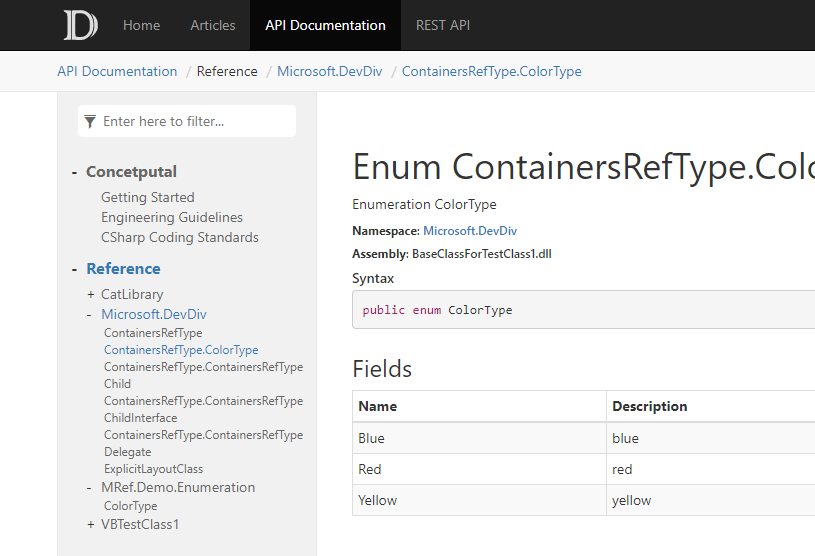Open the Microsoft.DevDiv namespace link
This screenshot has height=556, width=815.
pyautogui.click(x=470, y=231)
